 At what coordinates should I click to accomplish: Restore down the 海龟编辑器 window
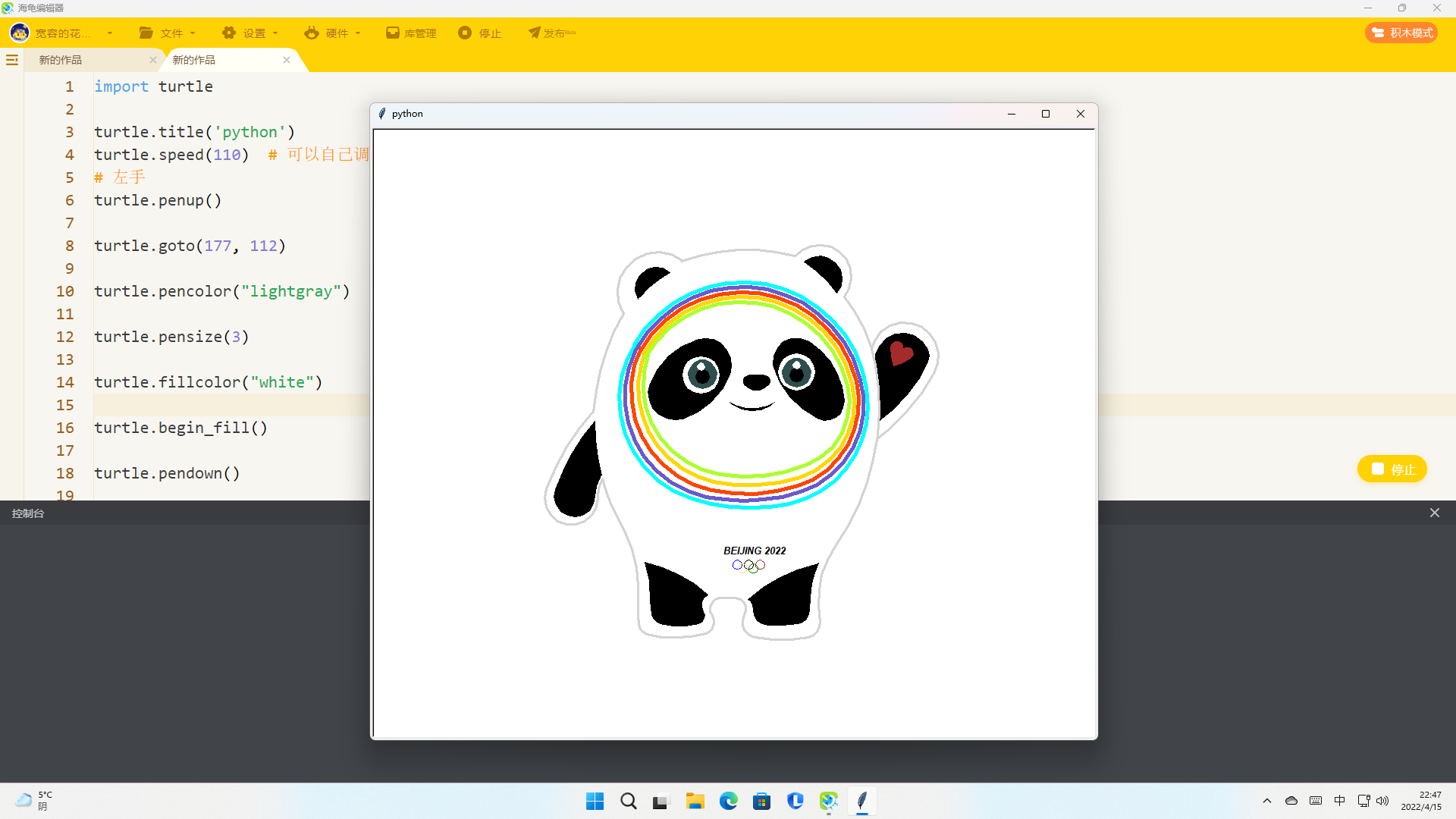[1402, 8]
